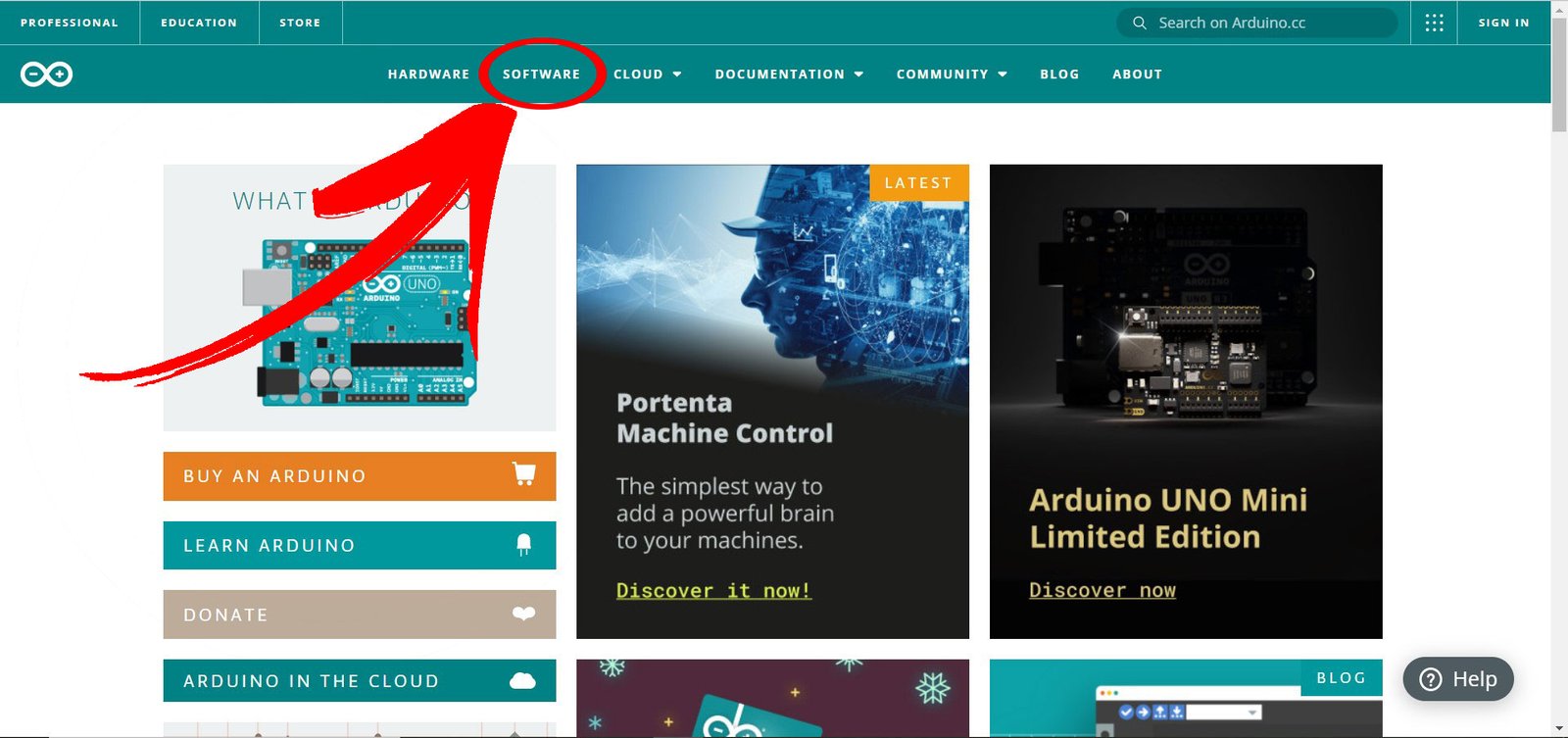Click the search magnifier icon
Viewport: 1568px width, 738px height.
point(1139,23)
